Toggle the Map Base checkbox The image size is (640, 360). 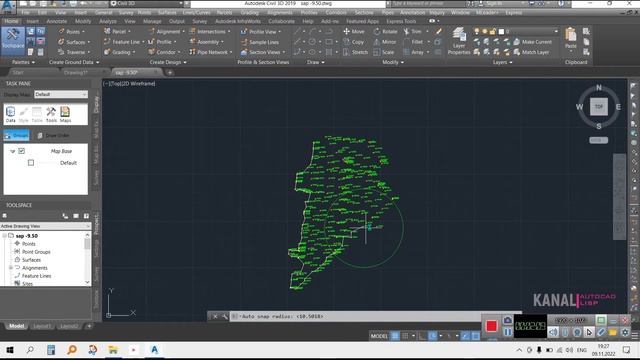(x=22, y=151)
